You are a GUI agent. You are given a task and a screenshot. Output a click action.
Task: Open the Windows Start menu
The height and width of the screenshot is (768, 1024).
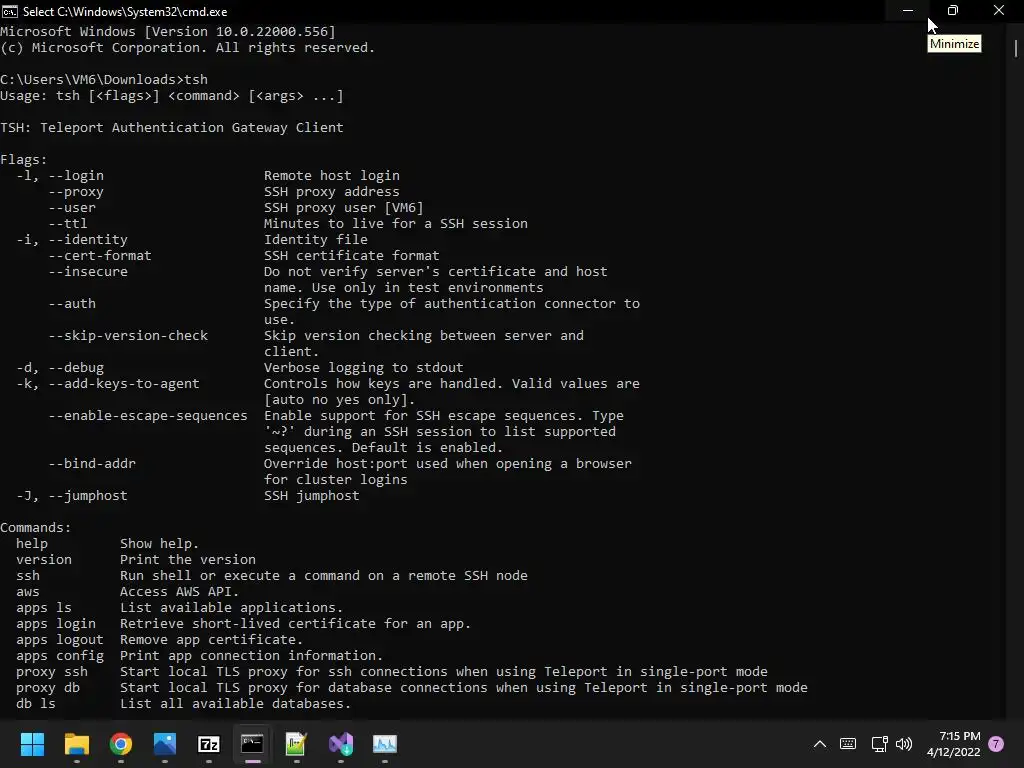[32, 744]
